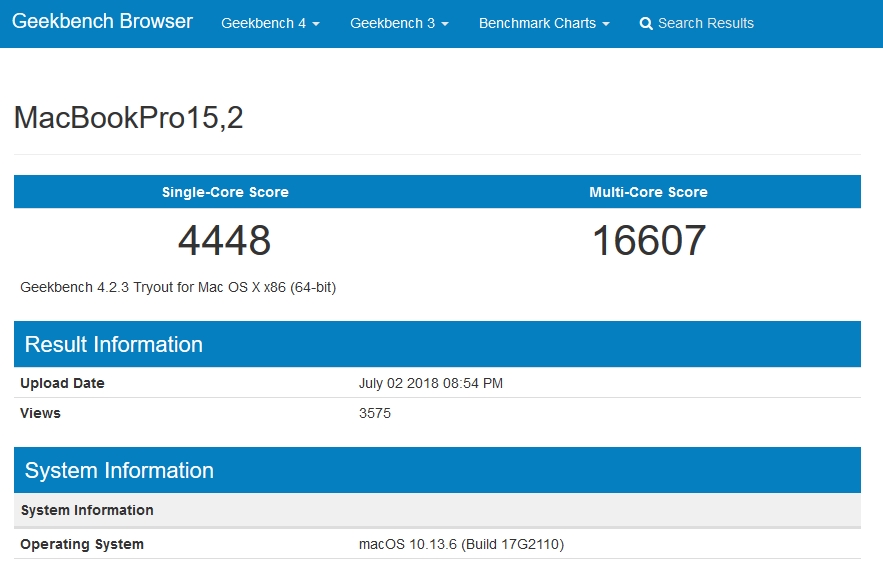This screenshot has height=561, width=883.
Task: Select the Views label
Action: (41, 413)
